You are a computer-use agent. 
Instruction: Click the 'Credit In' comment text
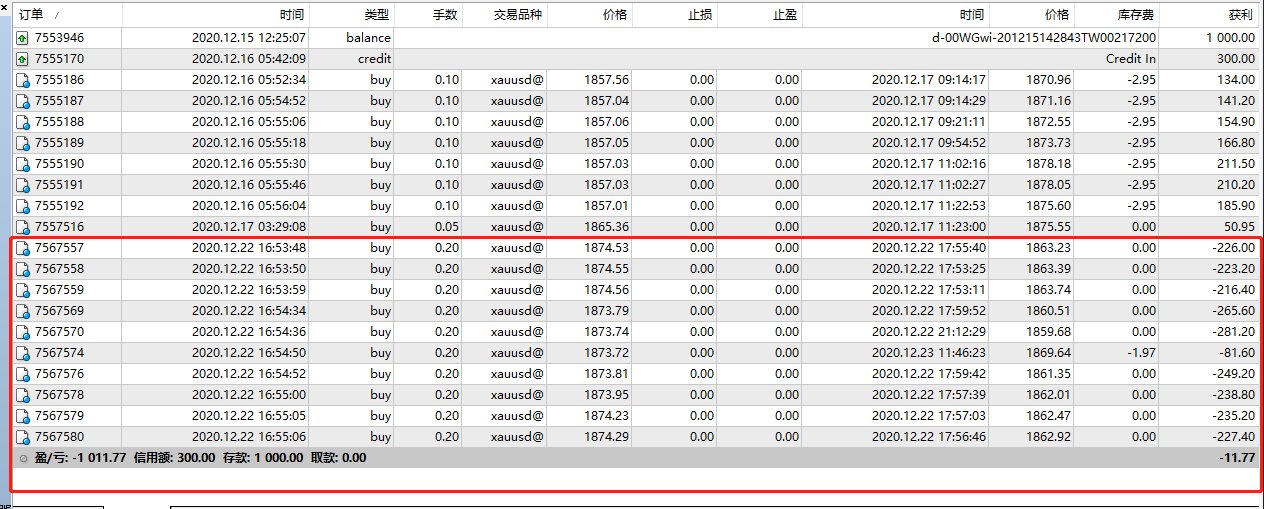point(1131,59)
